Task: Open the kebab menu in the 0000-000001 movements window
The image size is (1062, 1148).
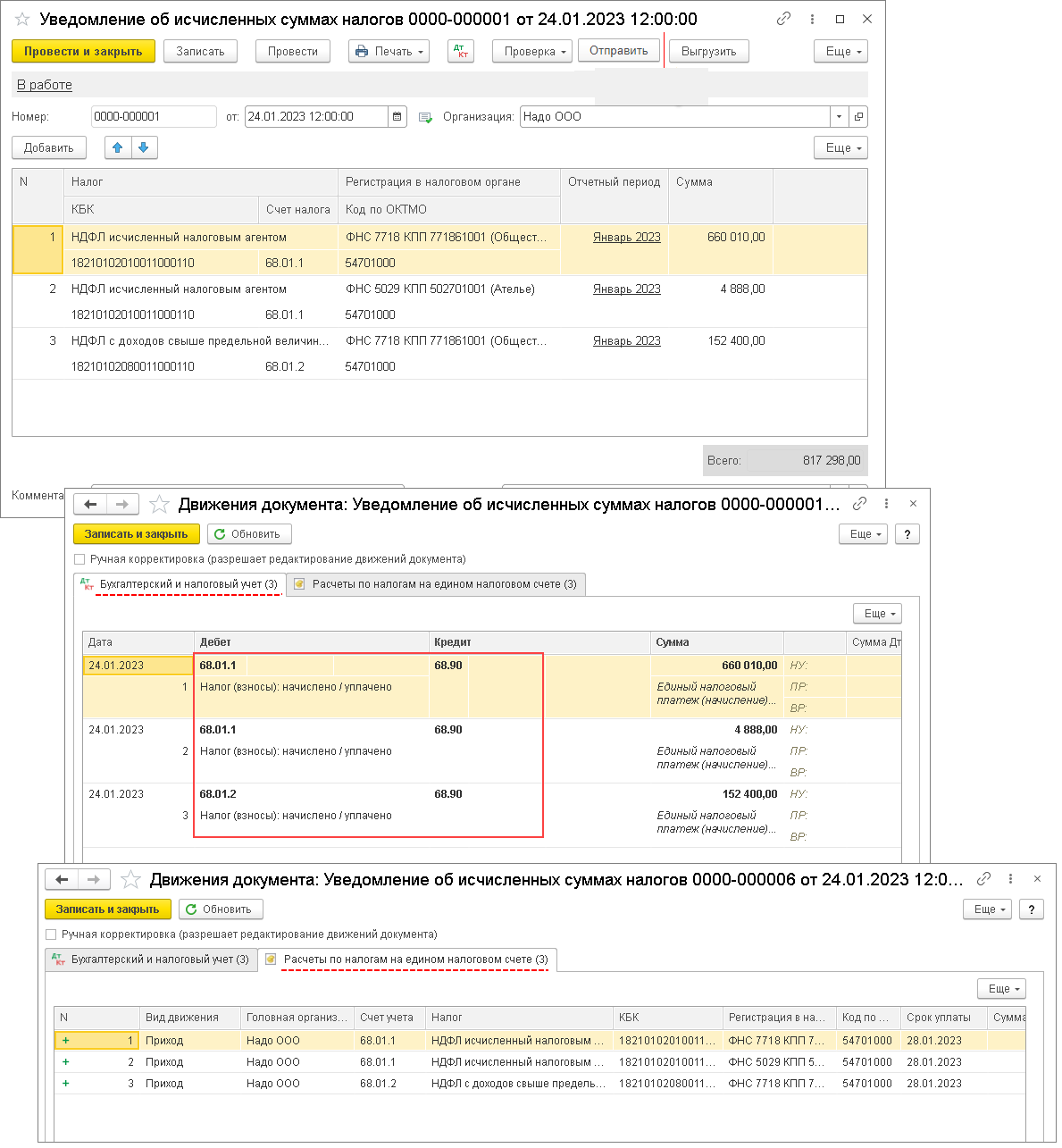Action: click(x=886, y=504)
